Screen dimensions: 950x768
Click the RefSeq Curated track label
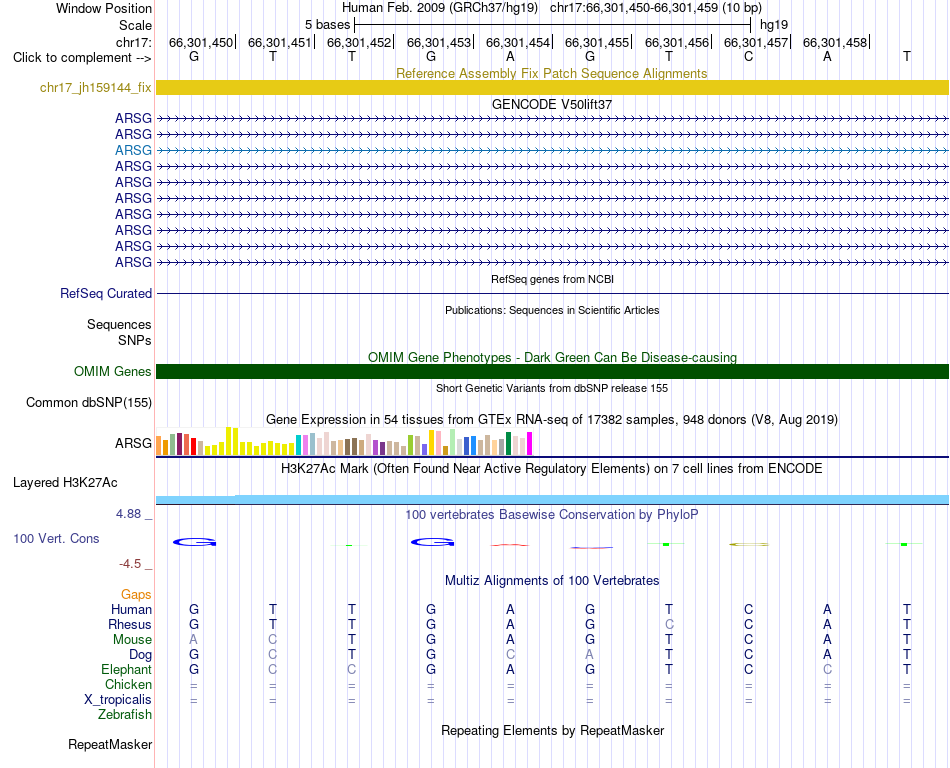105,293
